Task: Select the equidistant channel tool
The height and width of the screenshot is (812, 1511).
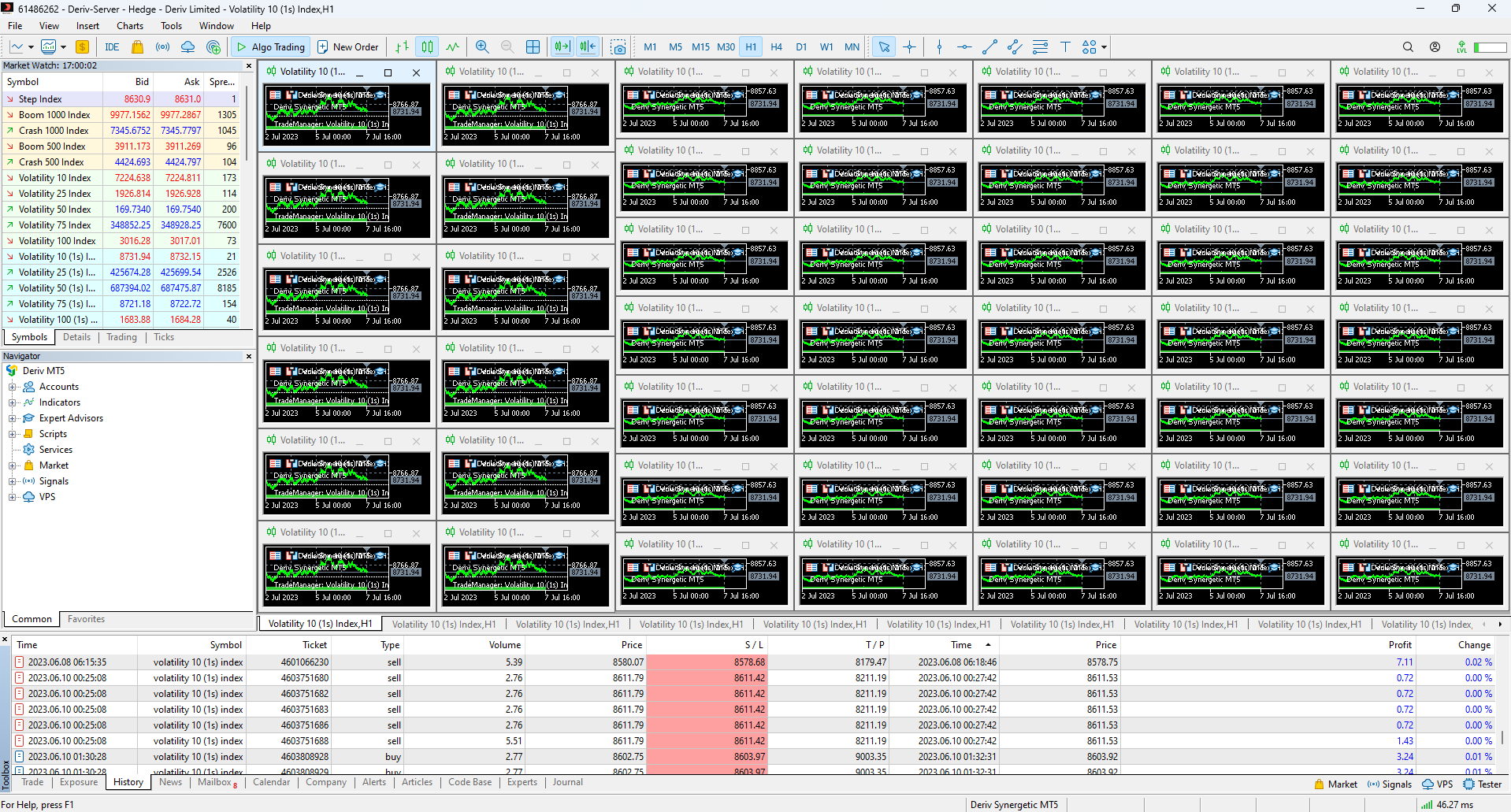Action: [x=1015, y=47]
